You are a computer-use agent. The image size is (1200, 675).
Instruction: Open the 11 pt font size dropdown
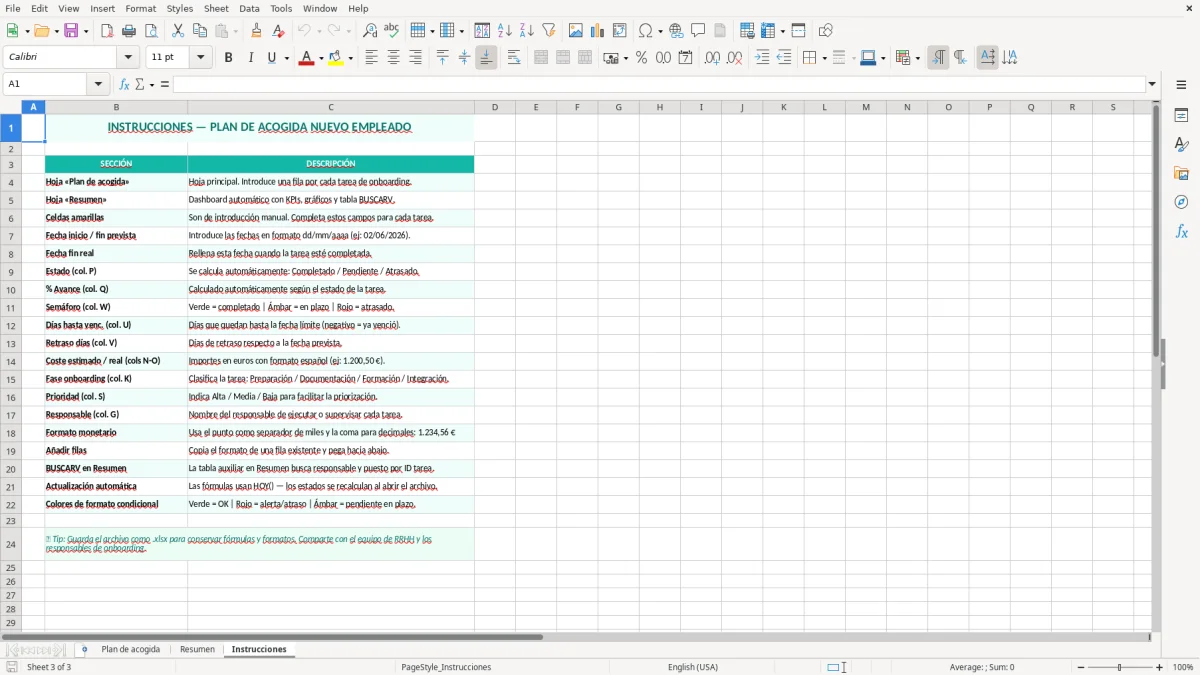coord(201,58)
